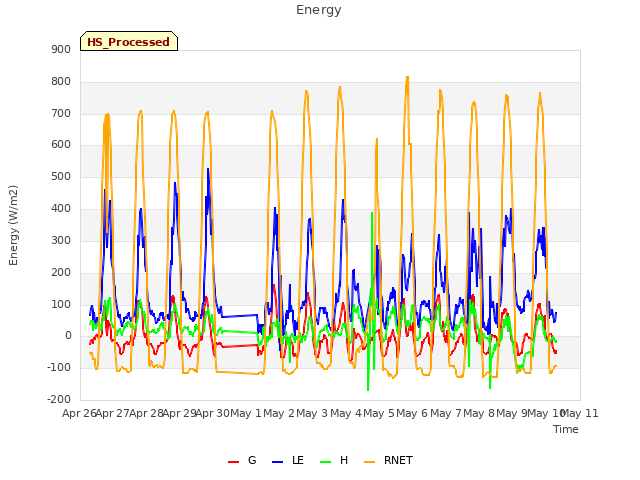Click the May 8 x-axis date label

coord(479,413)
